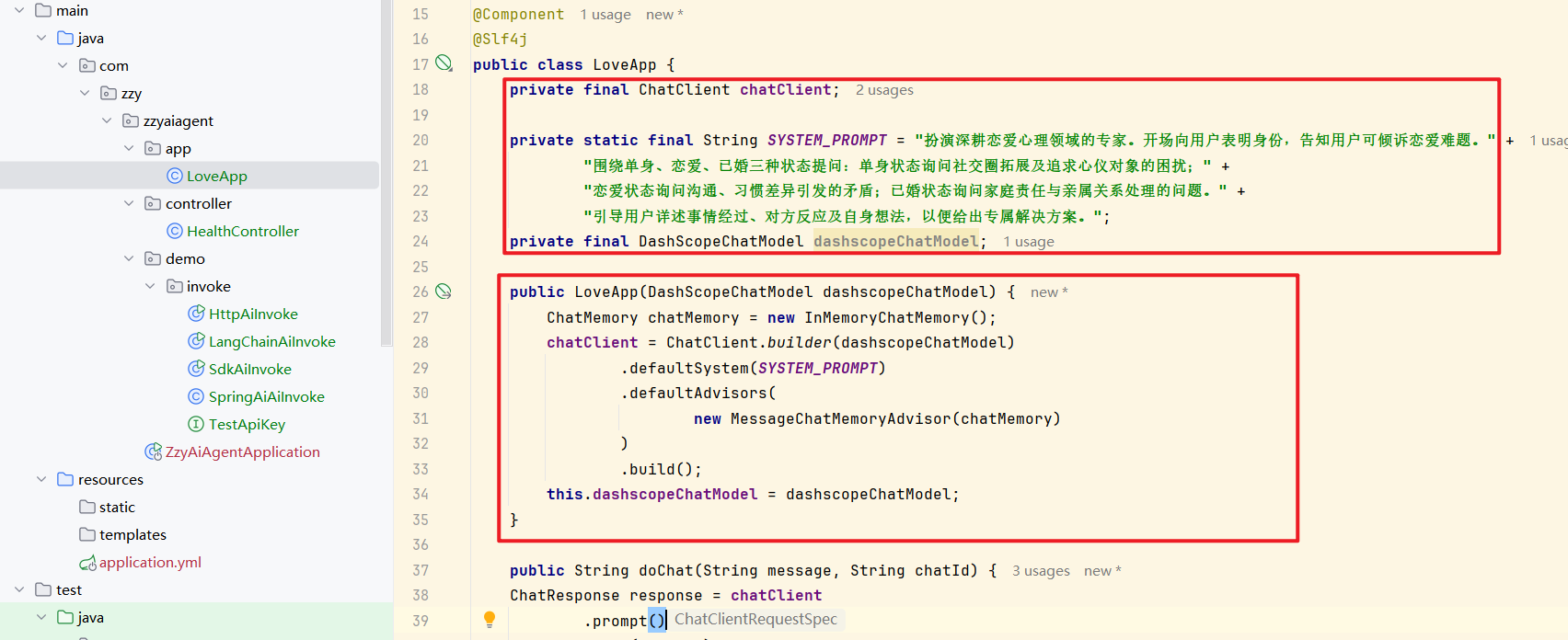
Task: Click the project tree vertical scrollbar
Action: [x=386, y=173]
